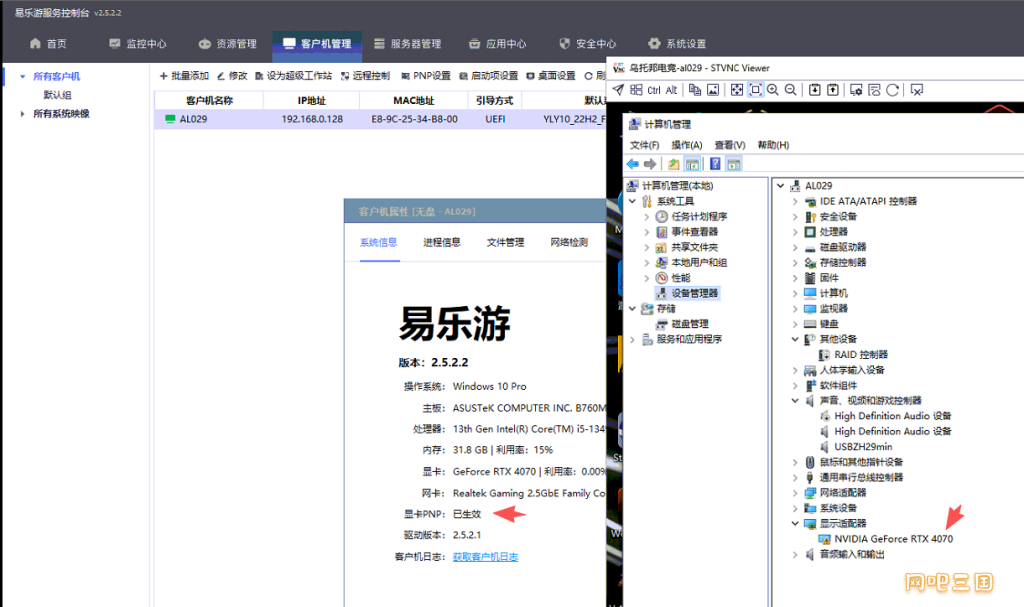Click the cloud window icon in STVNC Viewer toolbar
This screenshot has width=1024, height=607.
pyautogui.click(x=874, y=90)
